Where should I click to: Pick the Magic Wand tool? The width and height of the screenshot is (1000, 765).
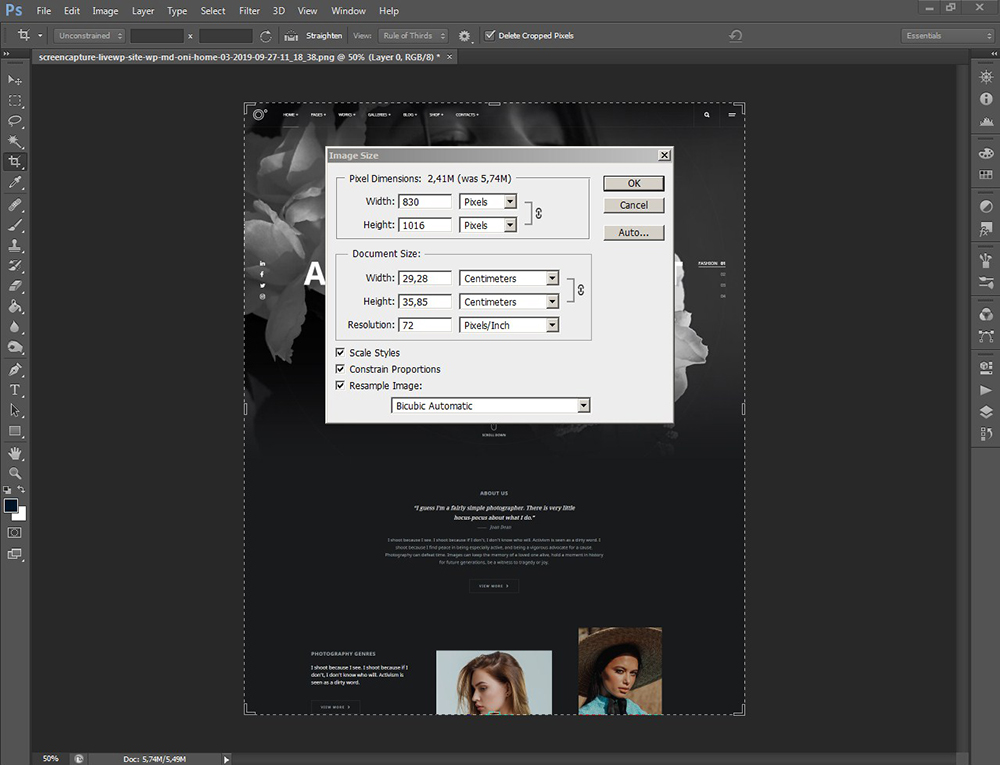(x=14, y=141)
